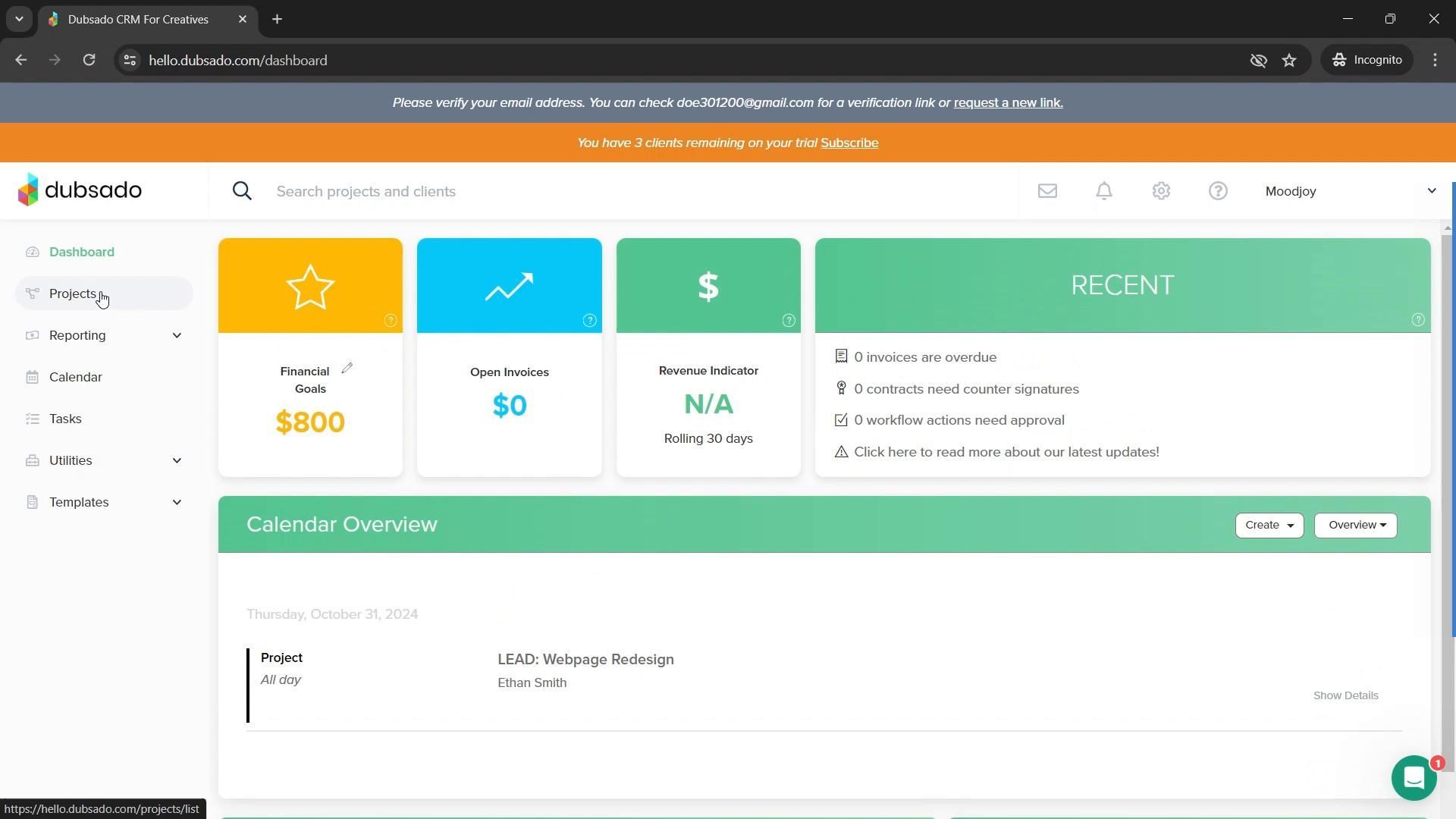The image size is (1456, 819).
Task: Open the help question mark in header
Action: [1218, 191]
